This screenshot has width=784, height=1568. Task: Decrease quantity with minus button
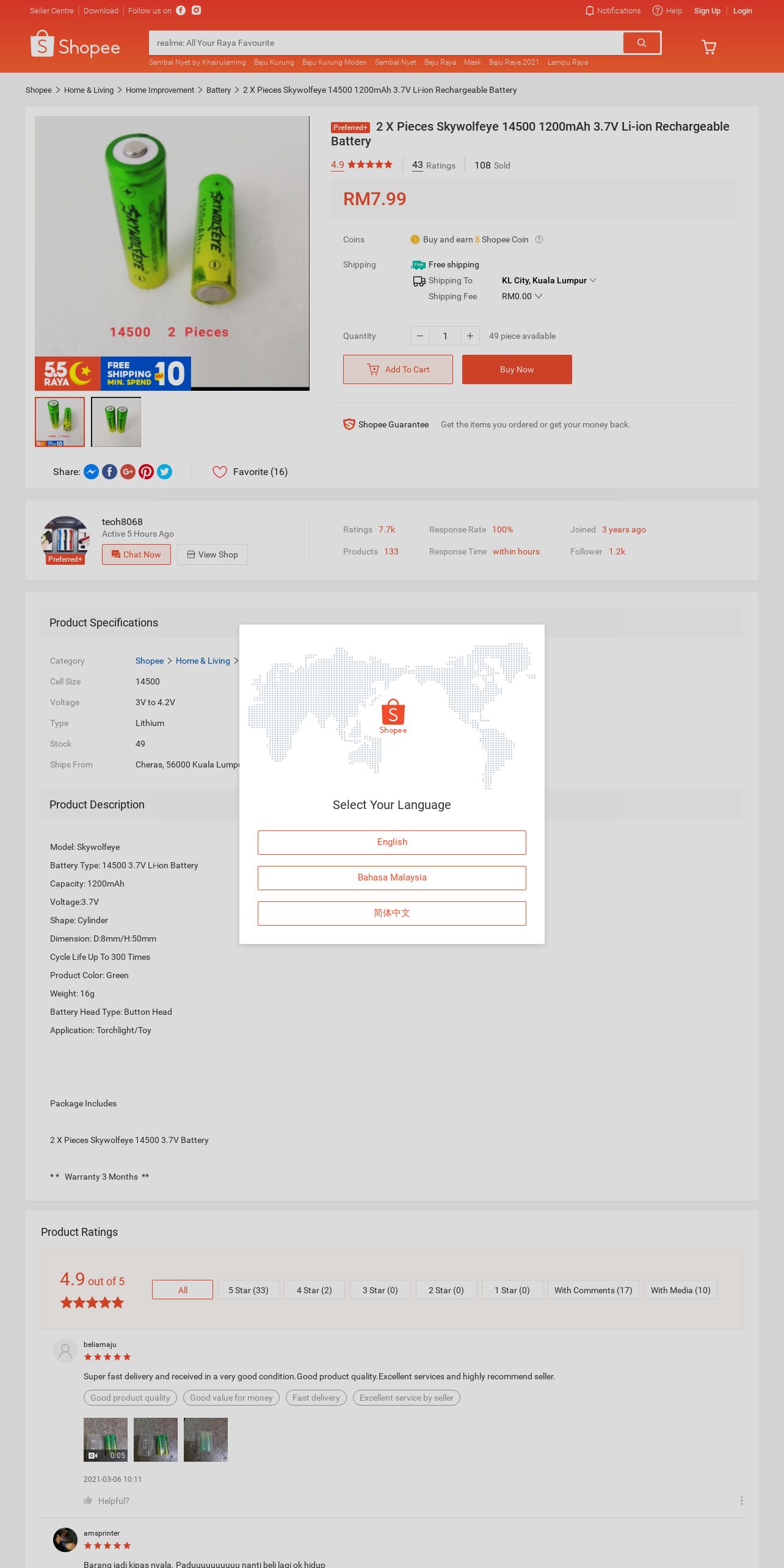420,336
